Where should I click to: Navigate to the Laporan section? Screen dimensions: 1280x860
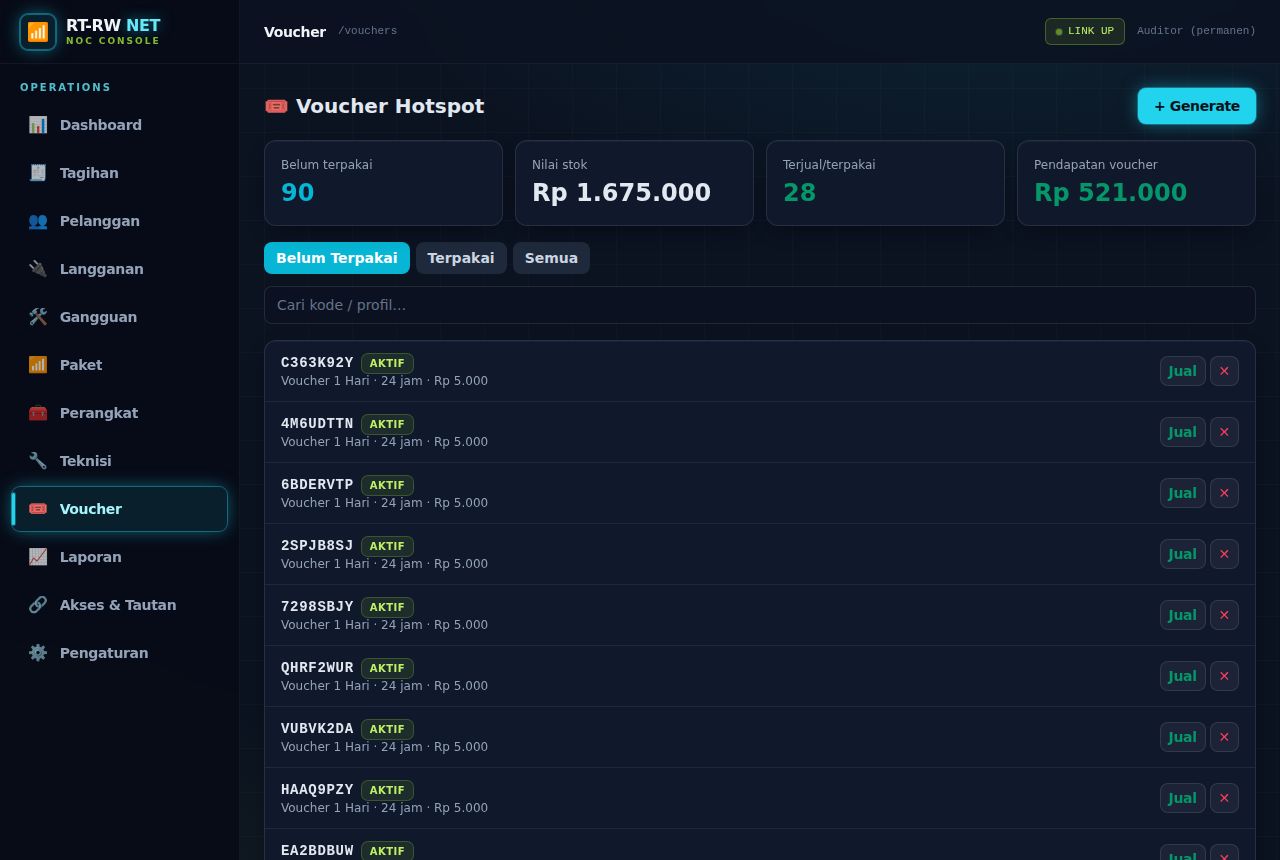click(120, 557)
